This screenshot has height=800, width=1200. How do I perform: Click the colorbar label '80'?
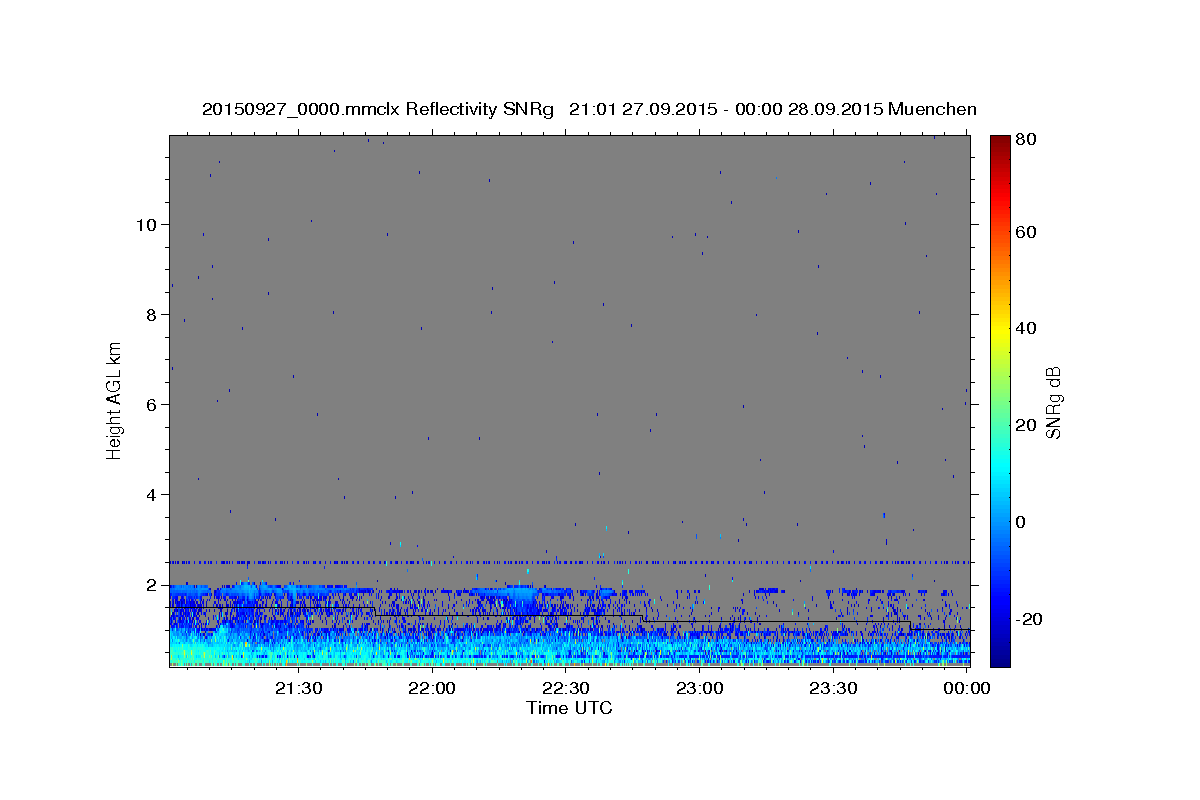pyautogui.click(x=1025, y=141)
